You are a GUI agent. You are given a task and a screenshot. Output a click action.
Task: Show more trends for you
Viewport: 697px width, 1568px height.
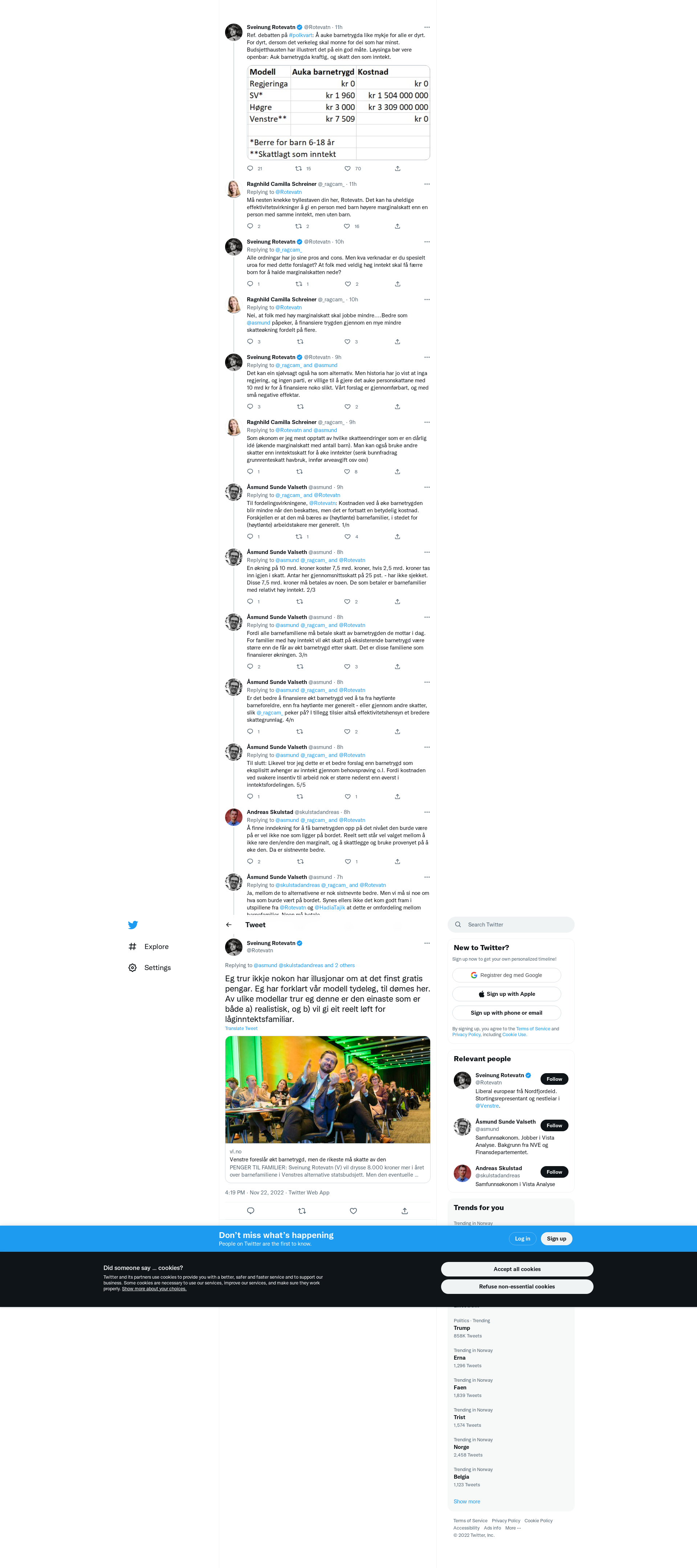[466, 1502]
